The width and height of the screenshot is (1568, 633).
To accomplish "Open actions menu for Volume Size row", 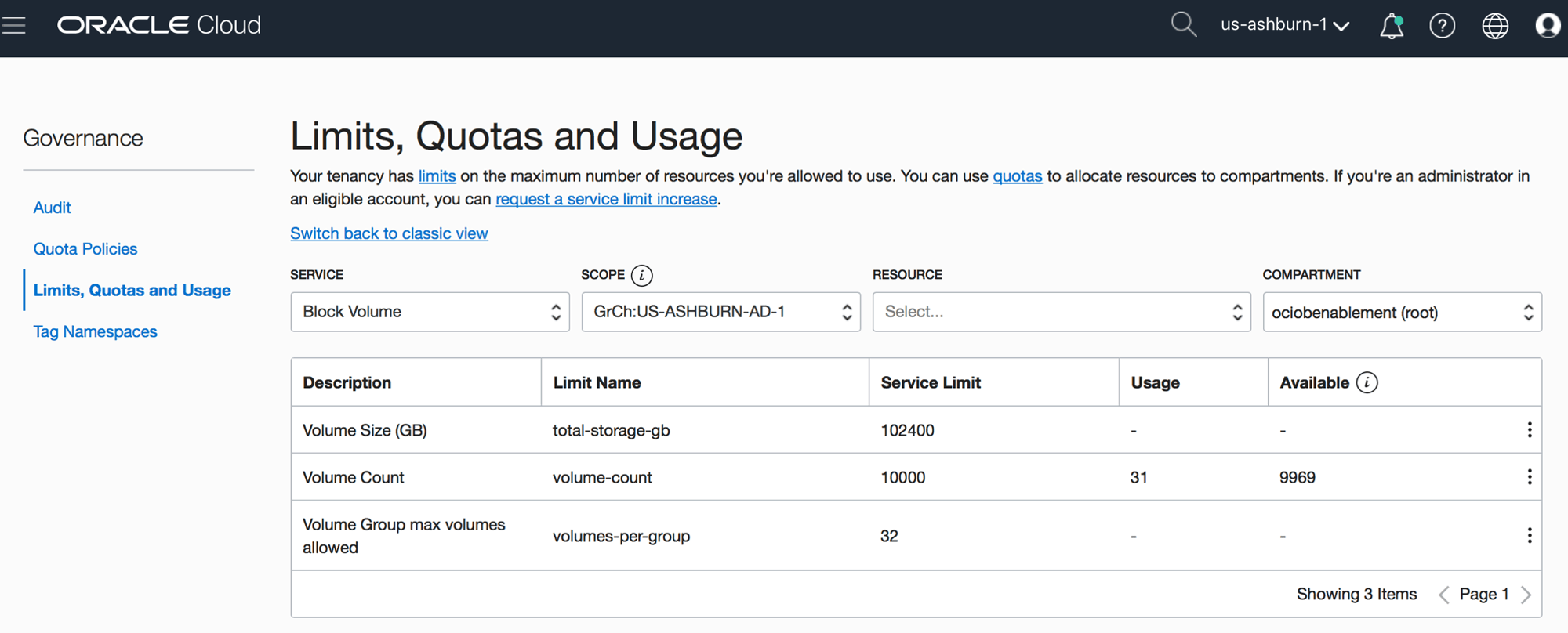I will tap(1530, 429).
